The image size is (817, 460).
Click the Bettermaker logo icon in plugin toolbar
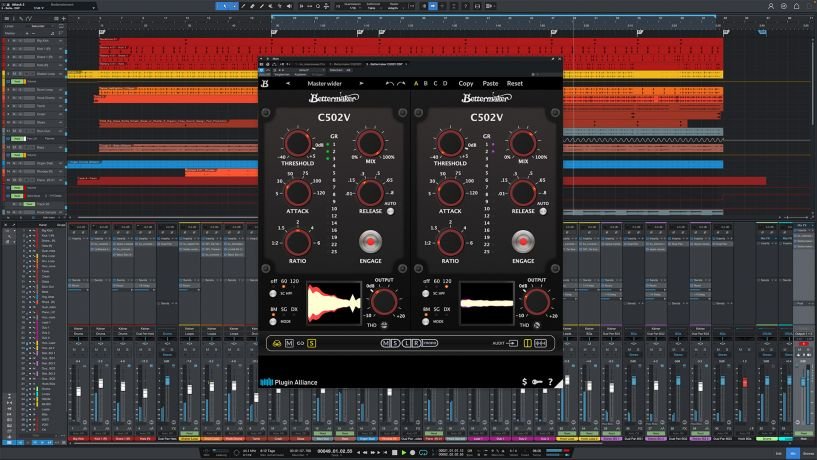266,84
